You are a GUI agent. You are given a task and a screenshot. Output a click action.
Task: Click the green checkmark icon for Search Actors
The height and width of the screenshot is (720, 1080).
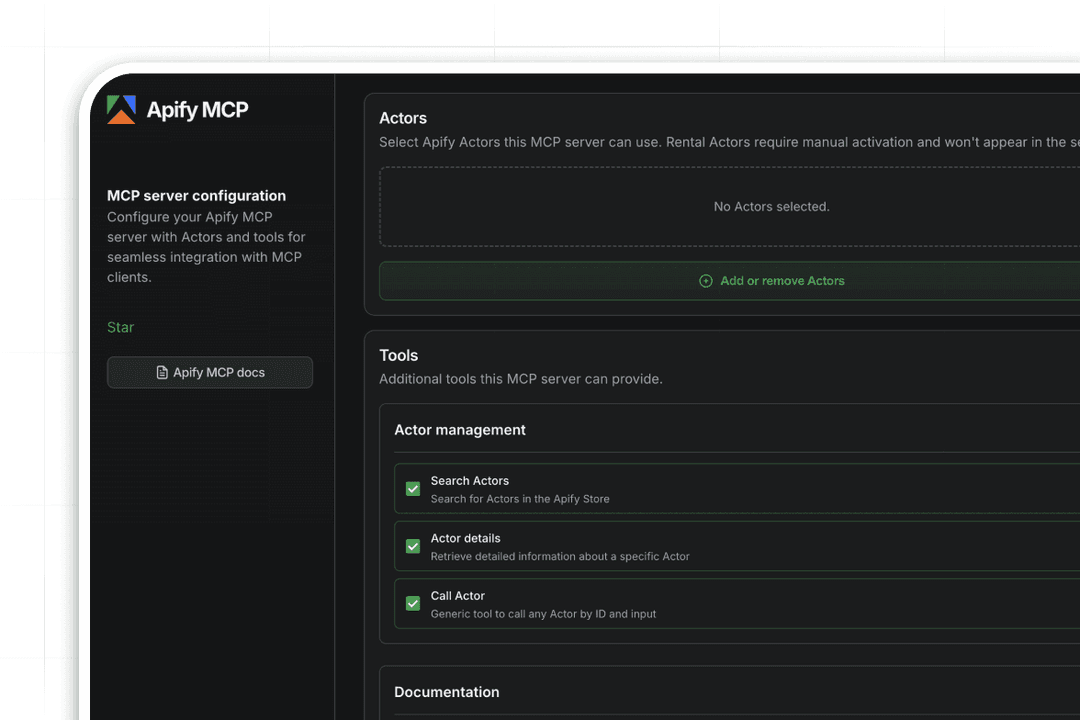point(413,488)
